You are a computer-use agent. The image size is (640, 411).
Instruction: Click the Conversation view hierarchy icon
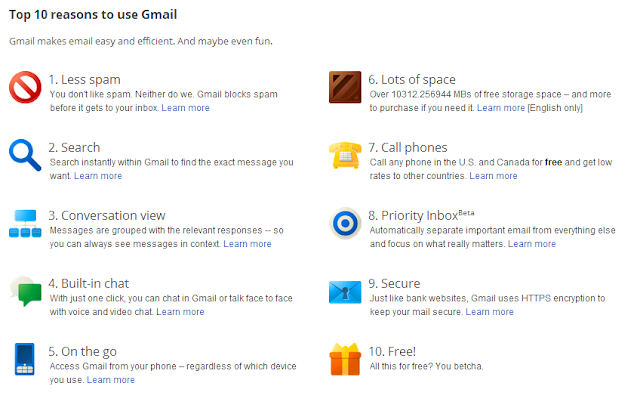pyautogui.click(x=25, y=223)
